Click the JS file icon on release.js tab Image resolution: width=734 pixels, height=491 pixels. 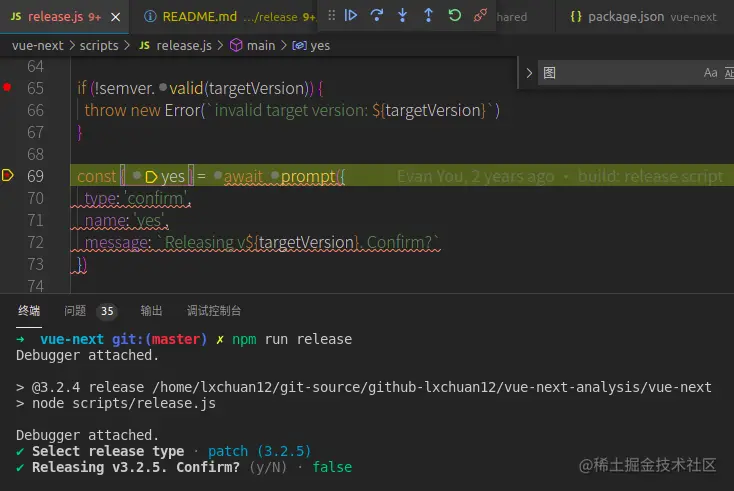pyautogui.click(x=16, y=17)
